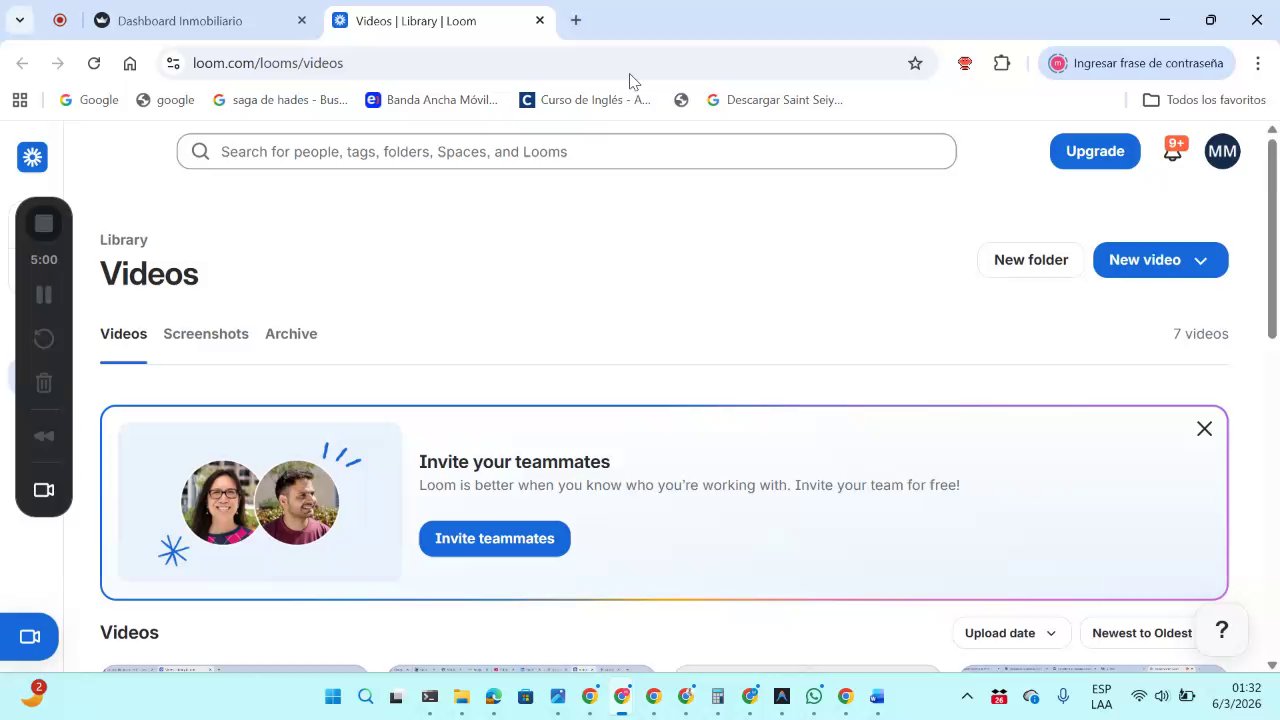Open WhatsApp from the taskbar
The height and width of the screenshot is (720, 1280).
[x=813, y=697]
